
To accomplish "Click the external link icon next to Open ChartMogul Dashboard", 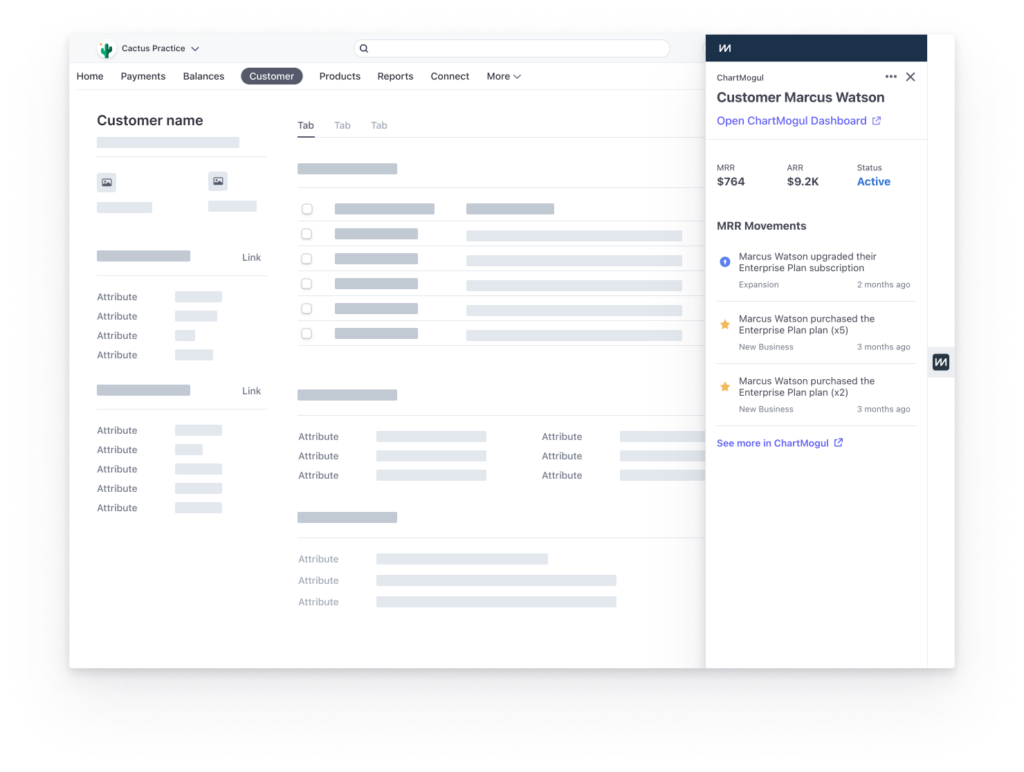I will pos(876,121).
